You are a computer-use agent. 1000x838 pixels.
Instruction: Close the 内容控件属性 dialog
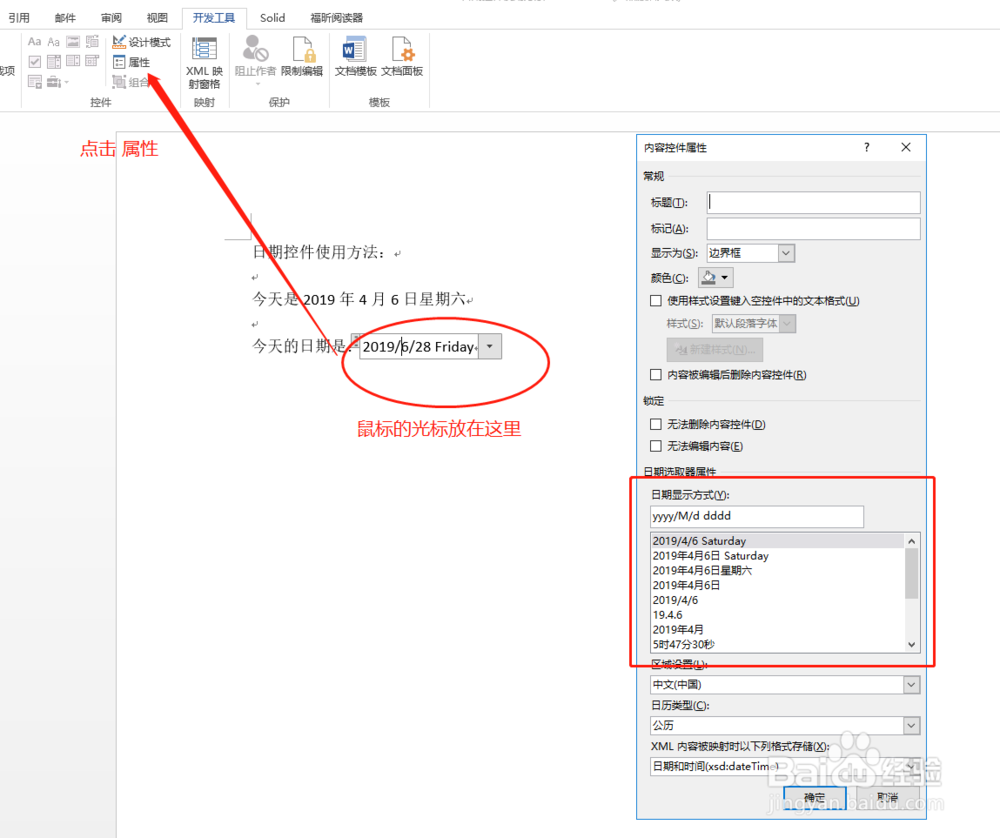coord(906,147)
